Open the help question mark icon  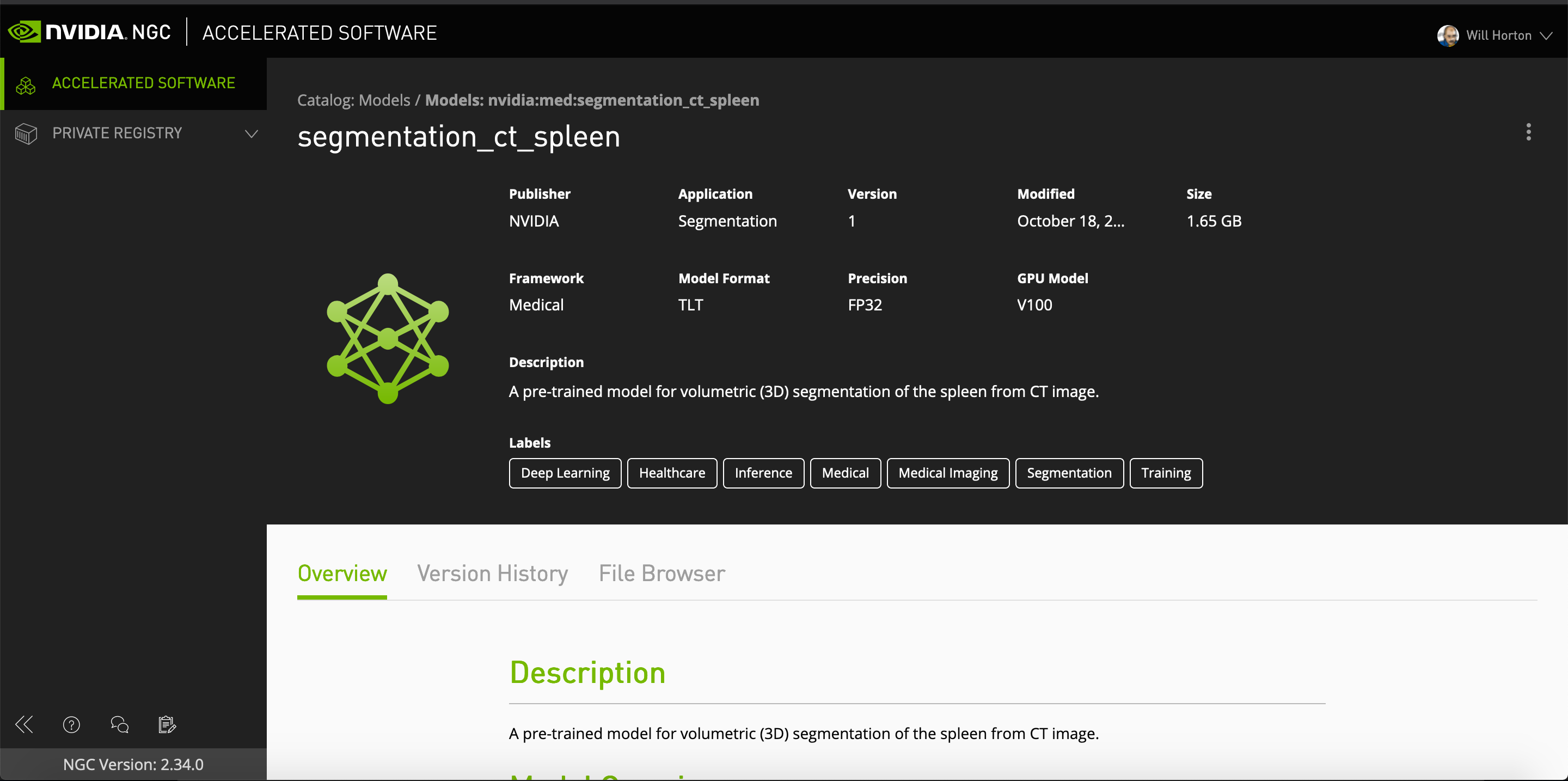pos(71,724)
